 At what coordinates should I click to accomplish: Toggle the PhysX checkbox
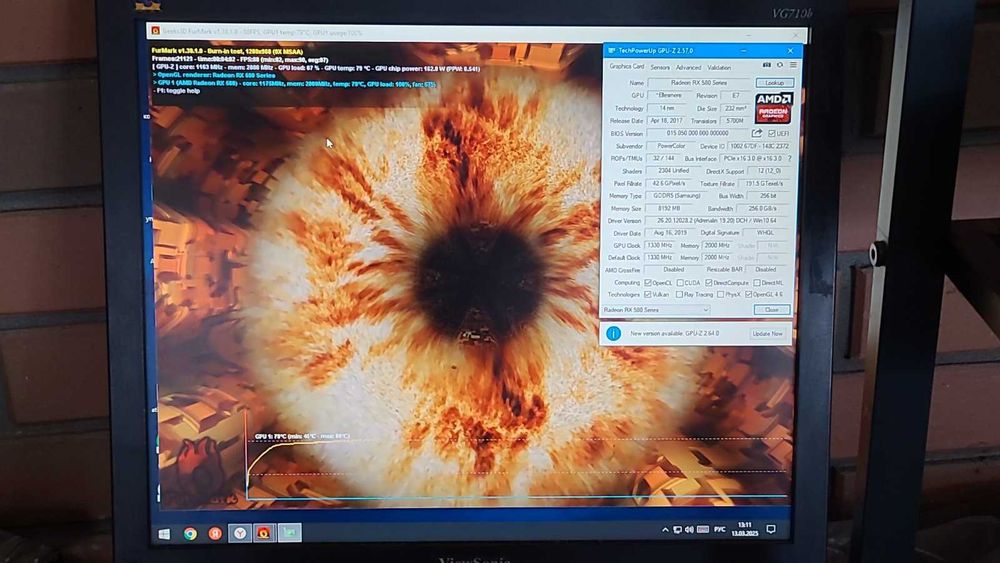pyautogui.click(x=720, y=295)
